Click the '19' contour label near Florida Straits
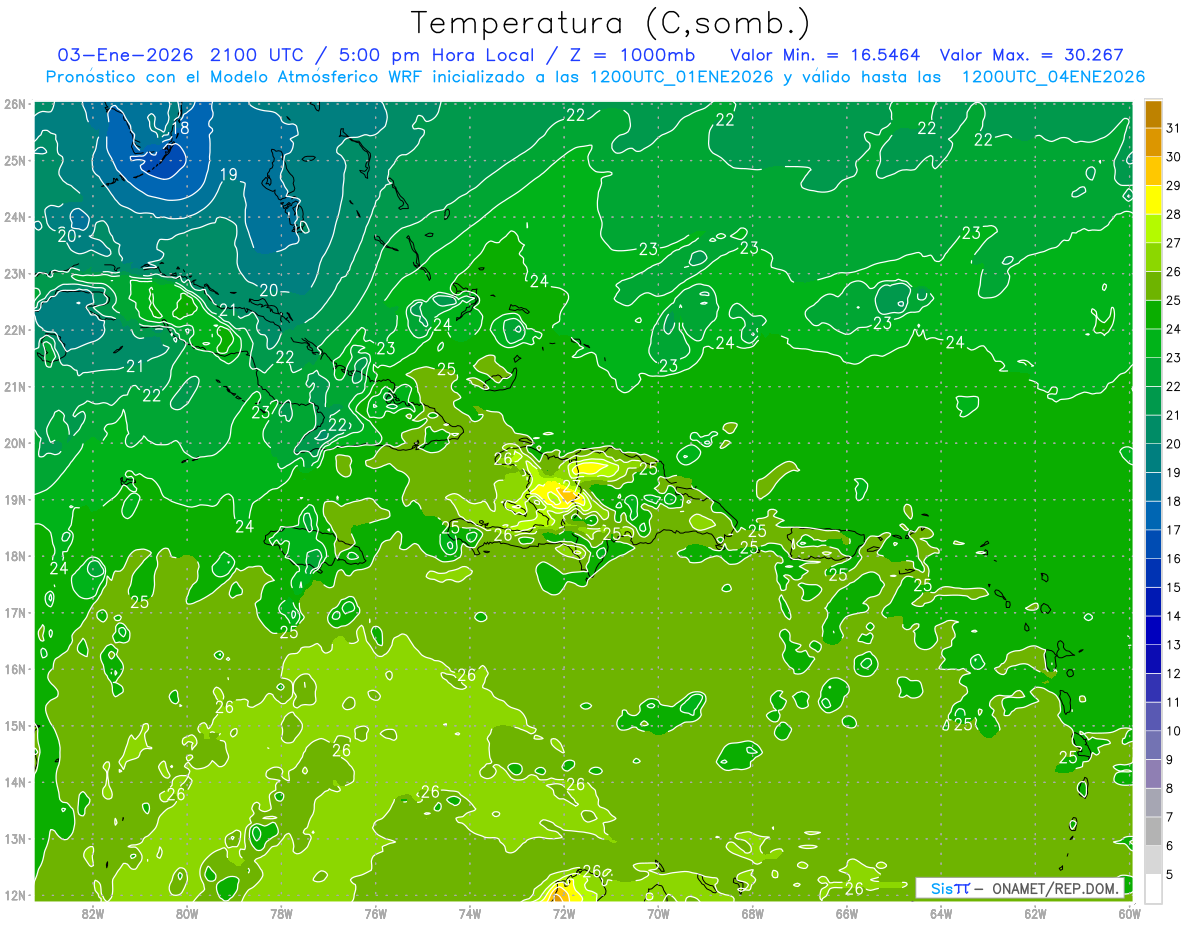Viewport: 1200px width, 927px height. tap(228, 175)
